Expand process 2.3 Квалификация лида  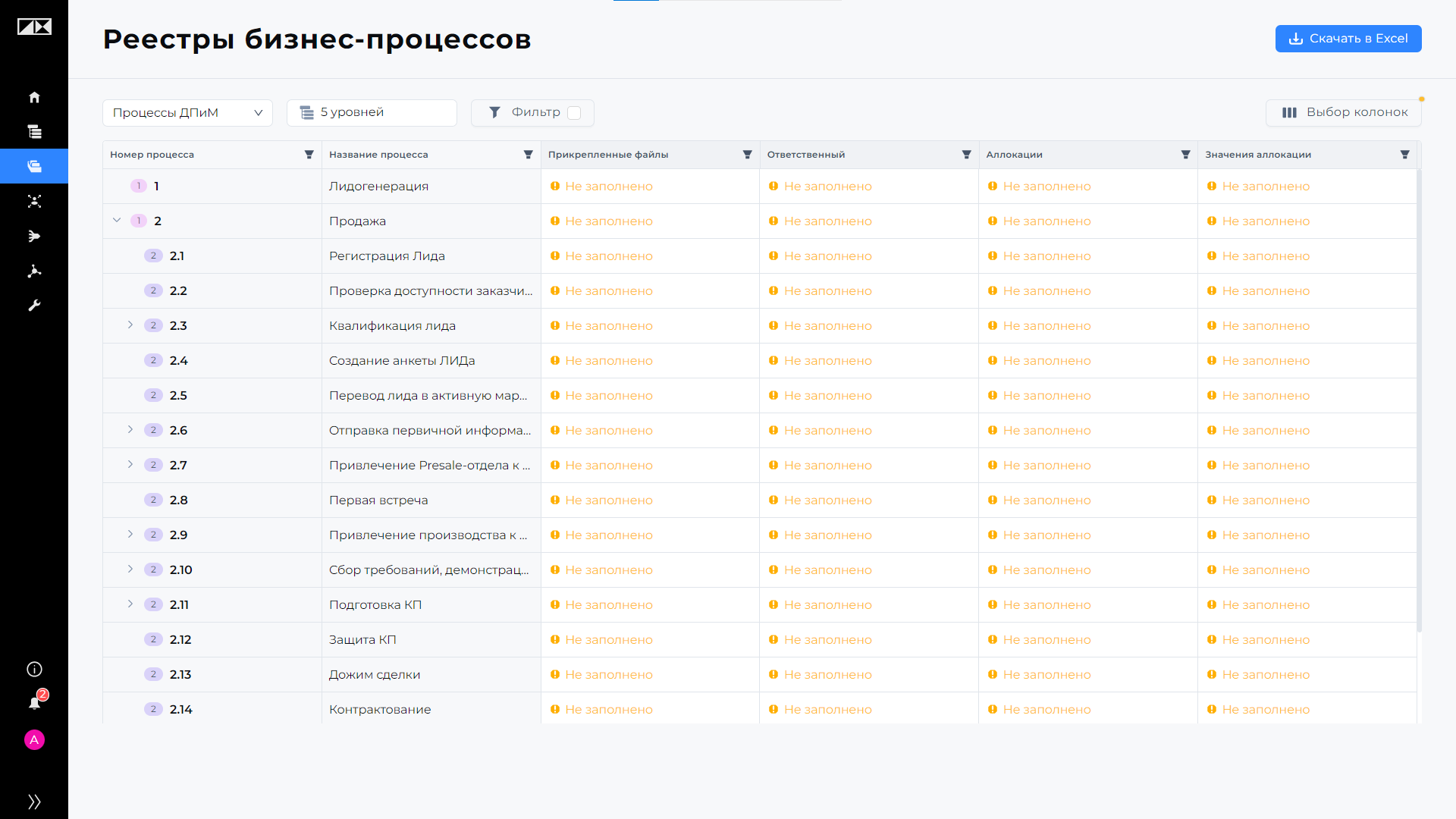(x=130, y=325)
